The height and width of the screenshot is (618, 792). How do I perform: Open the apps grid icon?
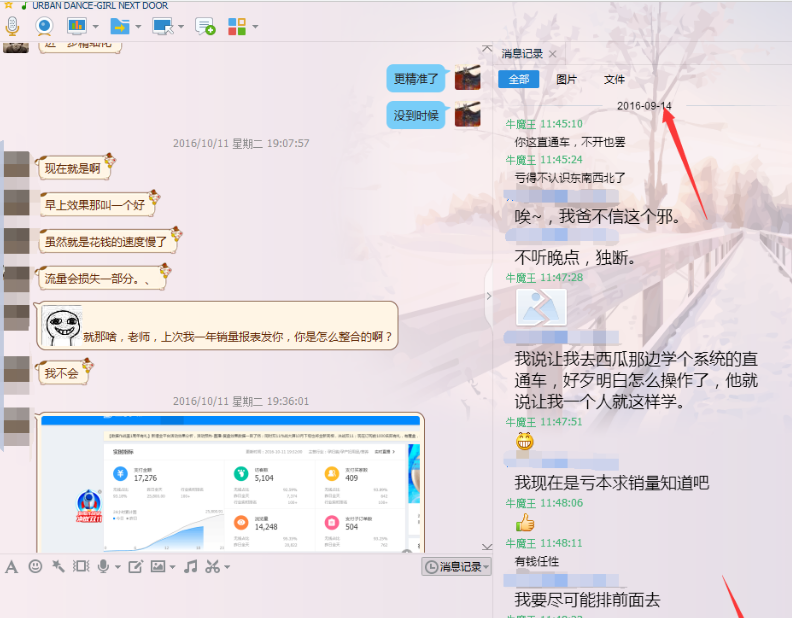(x=237, y=26)
